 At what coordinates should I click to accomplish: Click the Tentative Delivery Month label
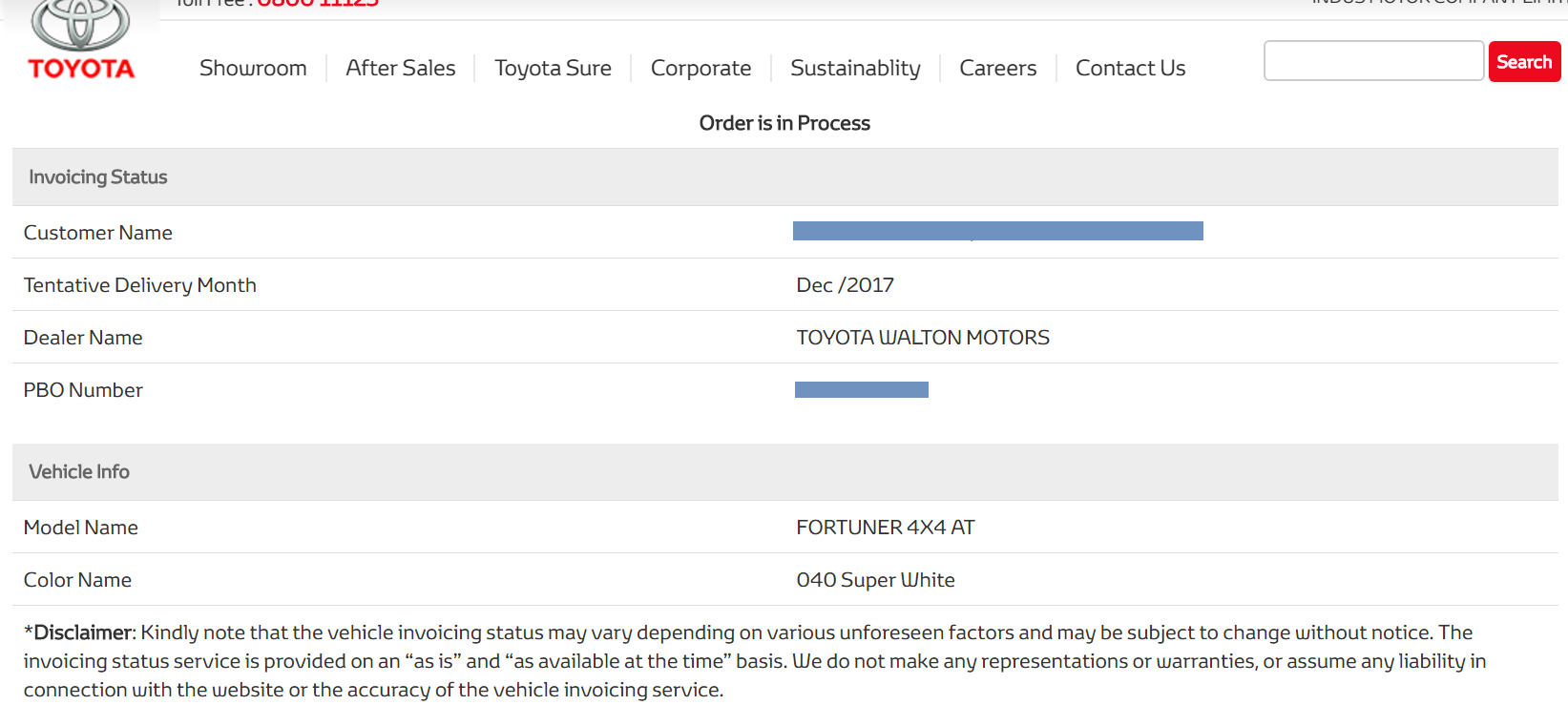pyautogui.click(x=140, y=285)
